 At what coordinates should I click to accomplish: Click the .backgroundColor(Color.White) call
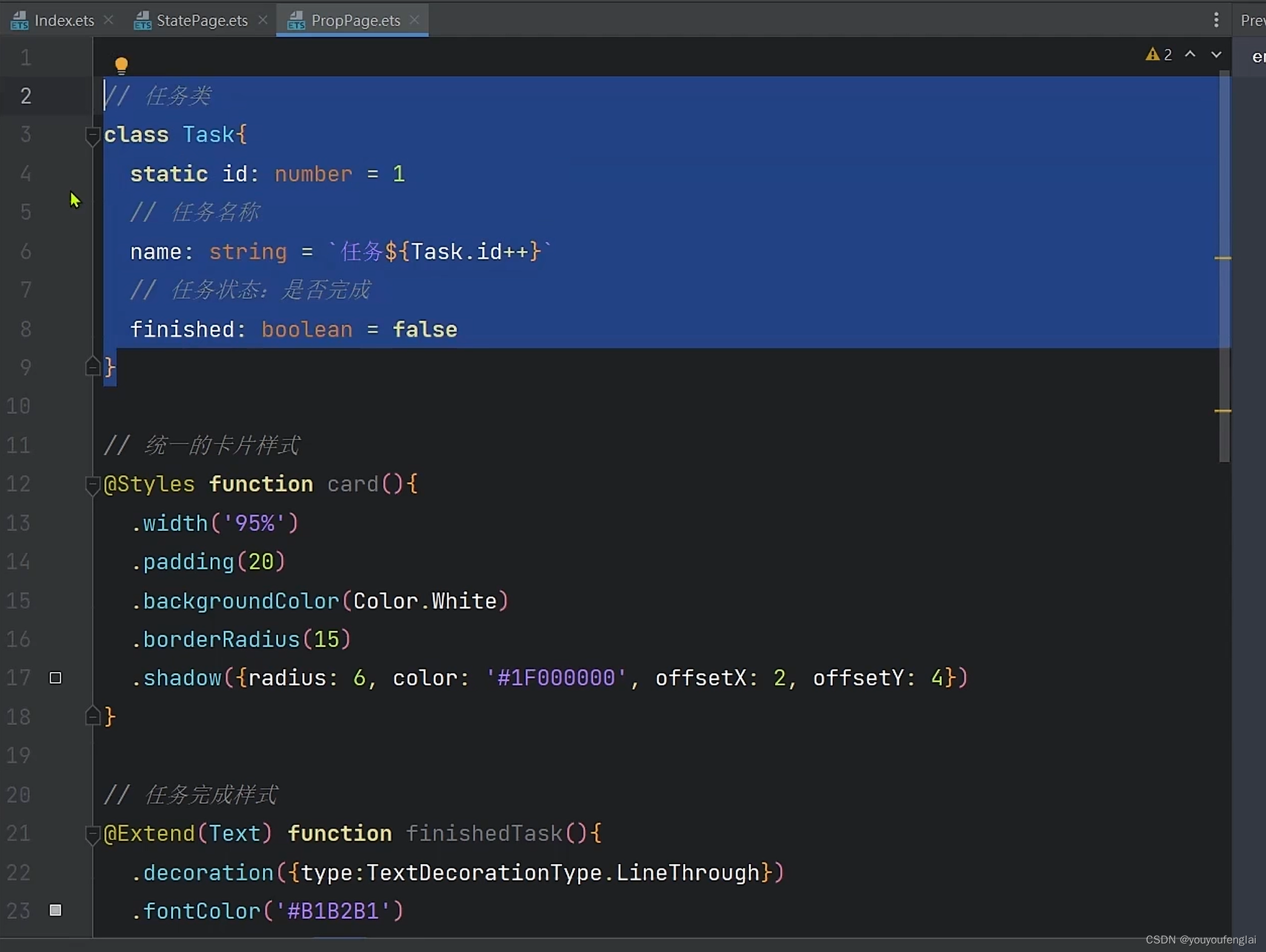pyautogui.click(x=319, y=601)
